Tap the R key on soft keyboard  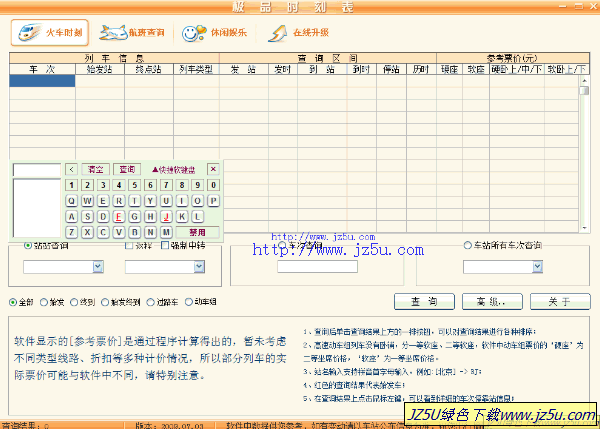click(119, 201)
